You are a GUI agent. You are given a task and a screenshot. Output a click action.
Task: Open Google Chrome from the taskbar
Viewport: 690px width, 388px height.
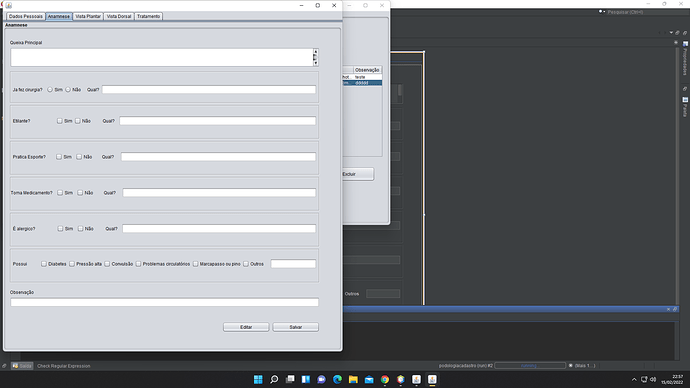coord(385,379)
